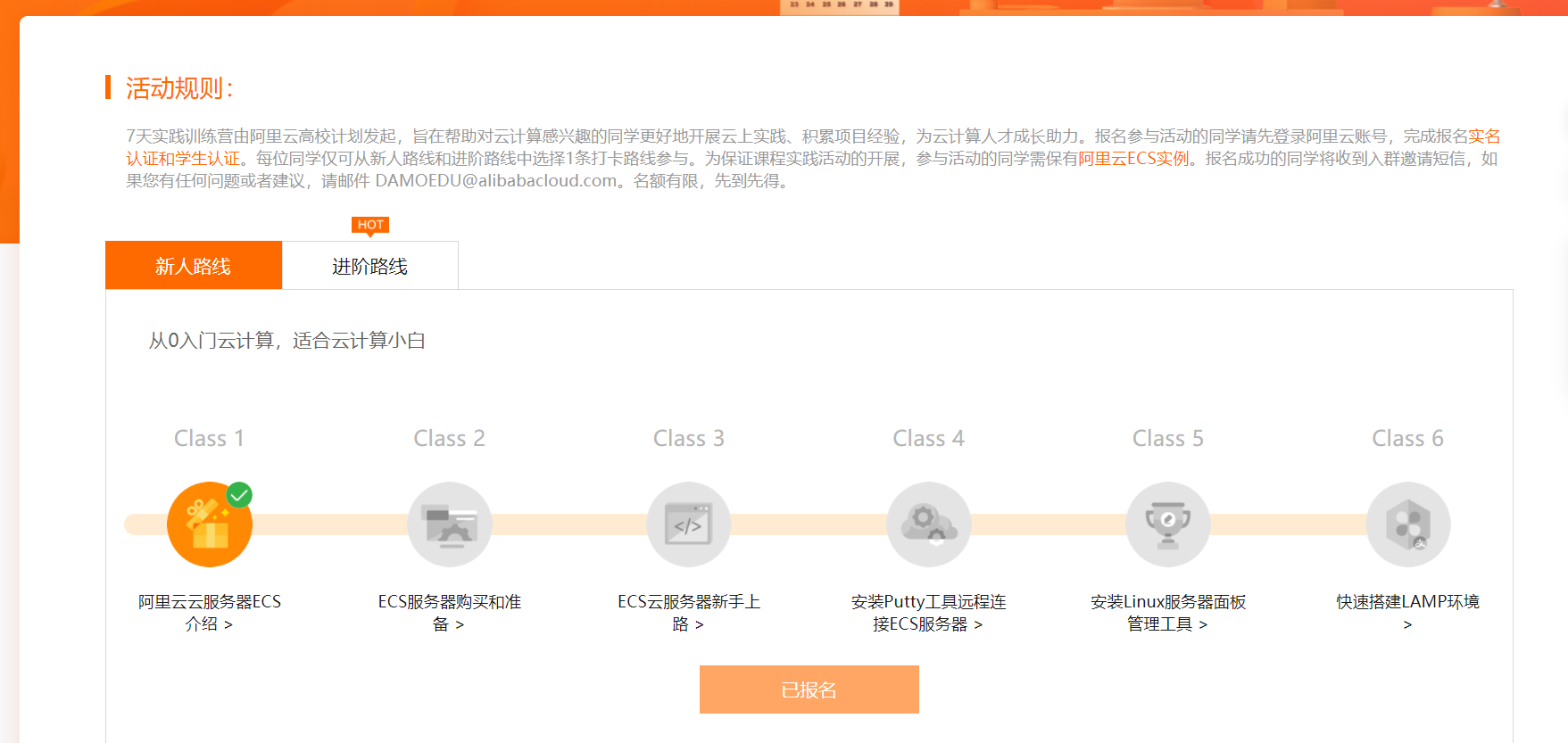
Task: Switch to the 新人路线 tab
Action: pos(194,265)
